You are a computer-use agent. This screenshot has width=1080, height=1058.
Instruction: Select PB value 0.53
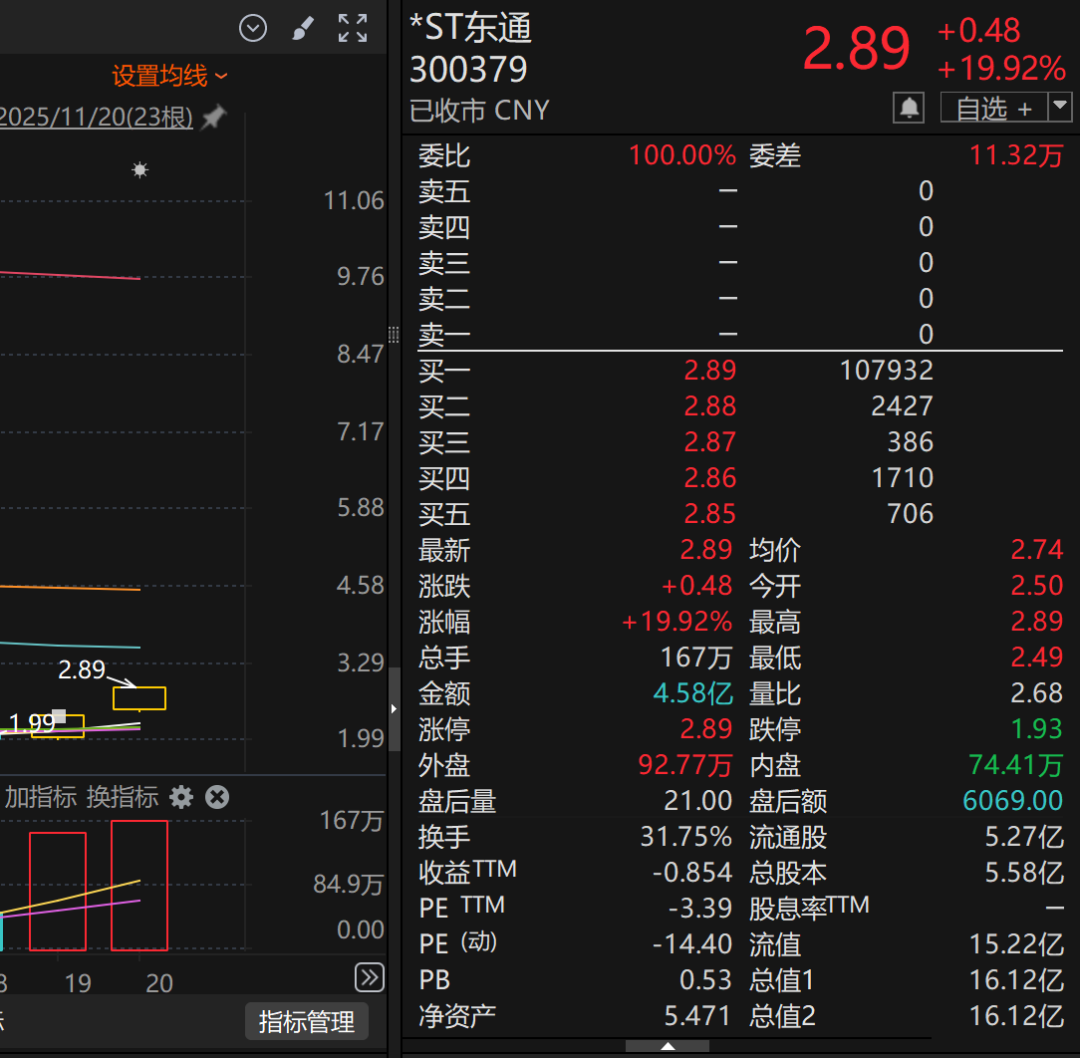pos(705,979)
